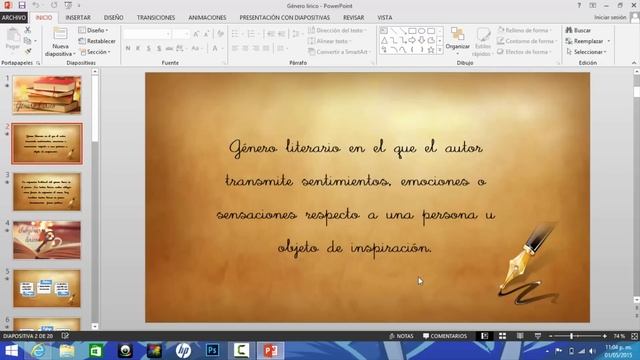Image resolution: width=640 pixels, height=360 pixels.
Task: Toggle italic formatting (K)
Action: point(138,48)
